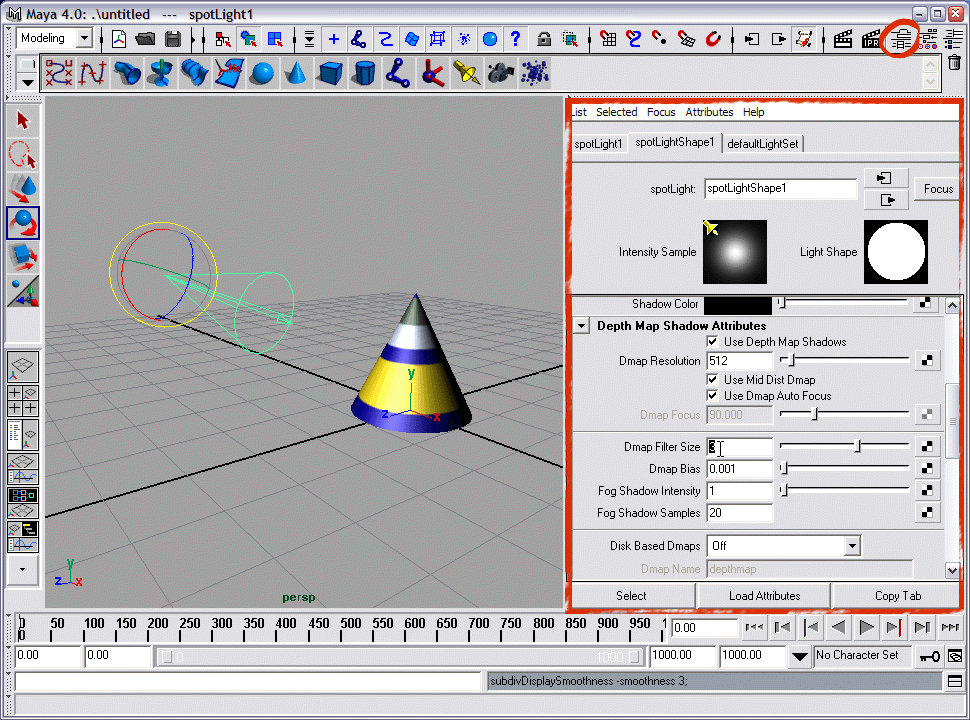
Task: Activate the Lasso select tool
Action: pos(23,155)
